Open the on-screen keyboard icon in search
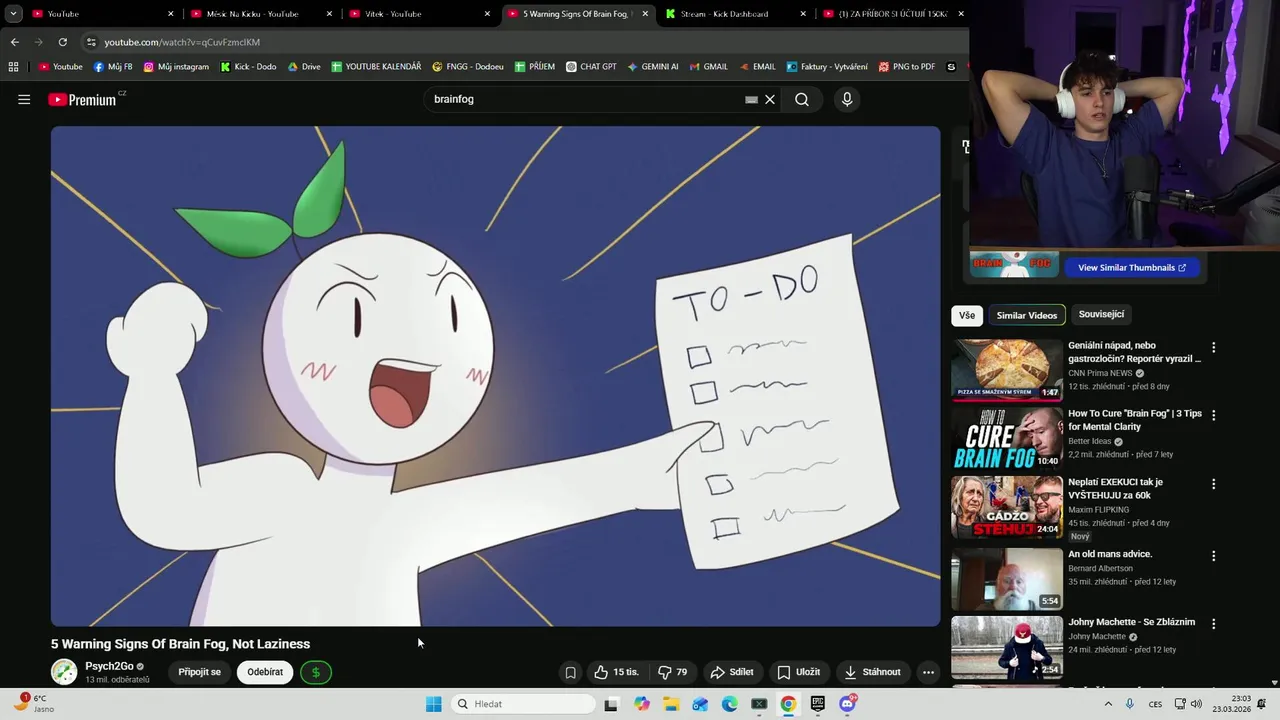Viewport: 1280px width, 720px height. tap(751, 99)
